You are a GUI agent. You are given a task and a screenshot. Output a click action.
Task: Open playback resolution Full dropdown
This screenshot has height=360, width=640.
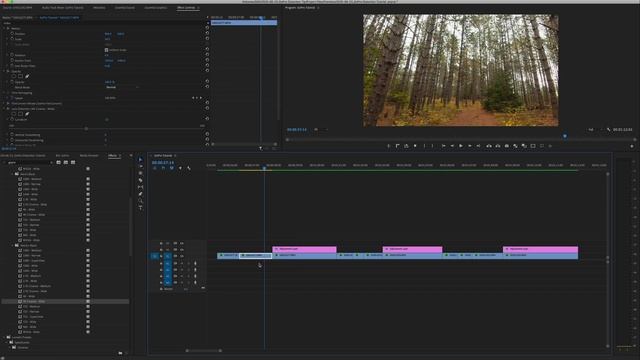coord(595,130)
